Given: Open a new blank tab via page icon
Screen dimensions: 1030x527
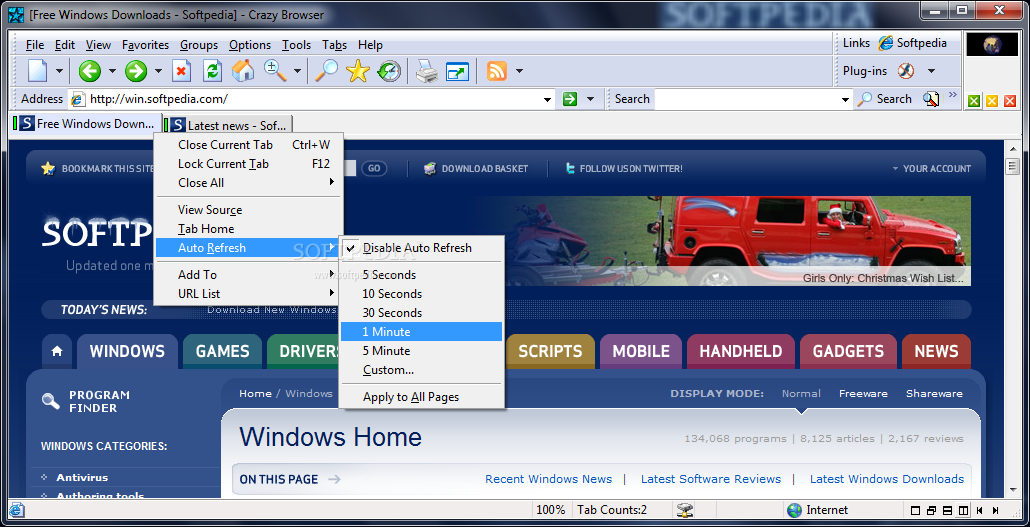Looking at the screenshot, I should point(37,70).
